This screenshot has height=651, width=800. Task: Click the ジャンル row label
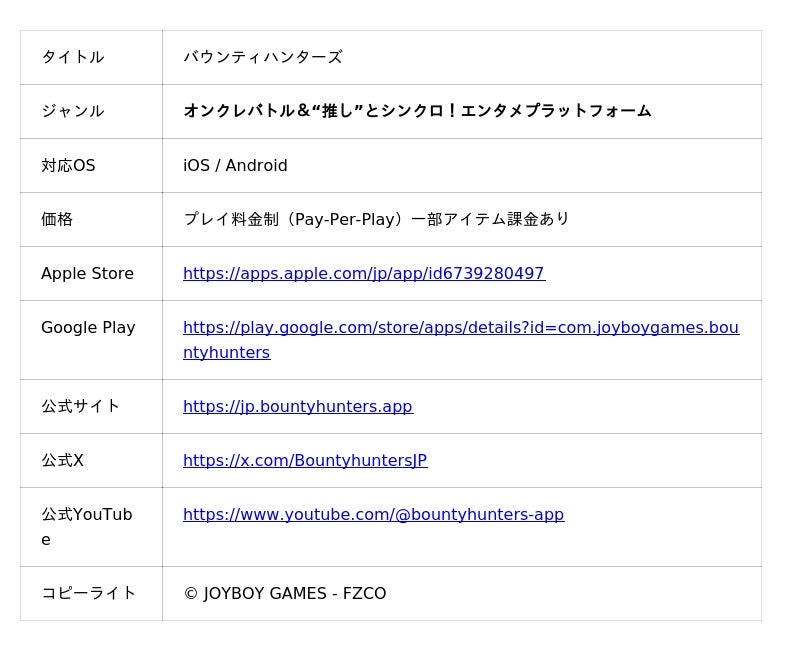pyautogui.click(x=72, y=111)
